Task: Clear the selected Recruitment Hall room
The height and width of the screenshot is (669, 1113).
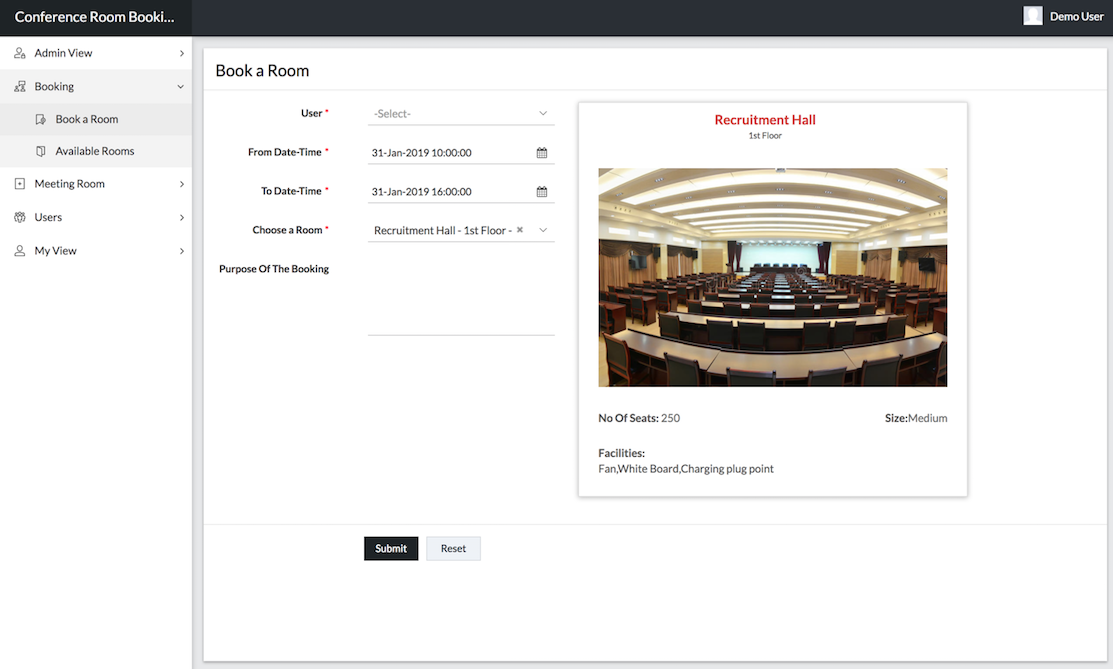Action: [520, 230]
